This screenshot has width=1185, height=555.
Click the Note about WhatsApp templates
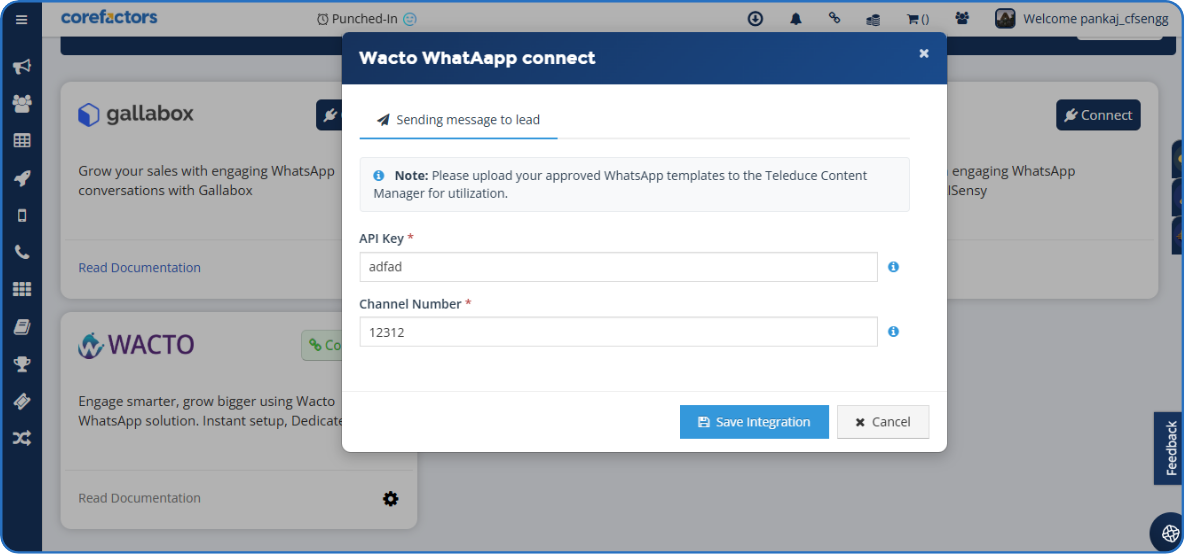point(634,184)
